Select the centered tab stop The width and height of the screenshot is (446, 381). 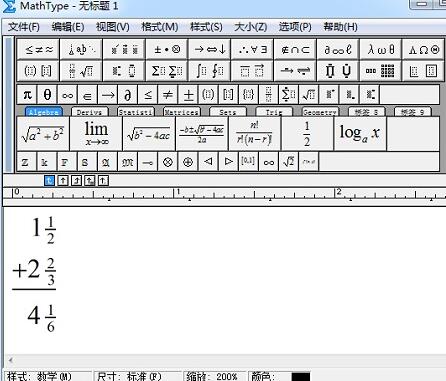click(x=63, y=181)
